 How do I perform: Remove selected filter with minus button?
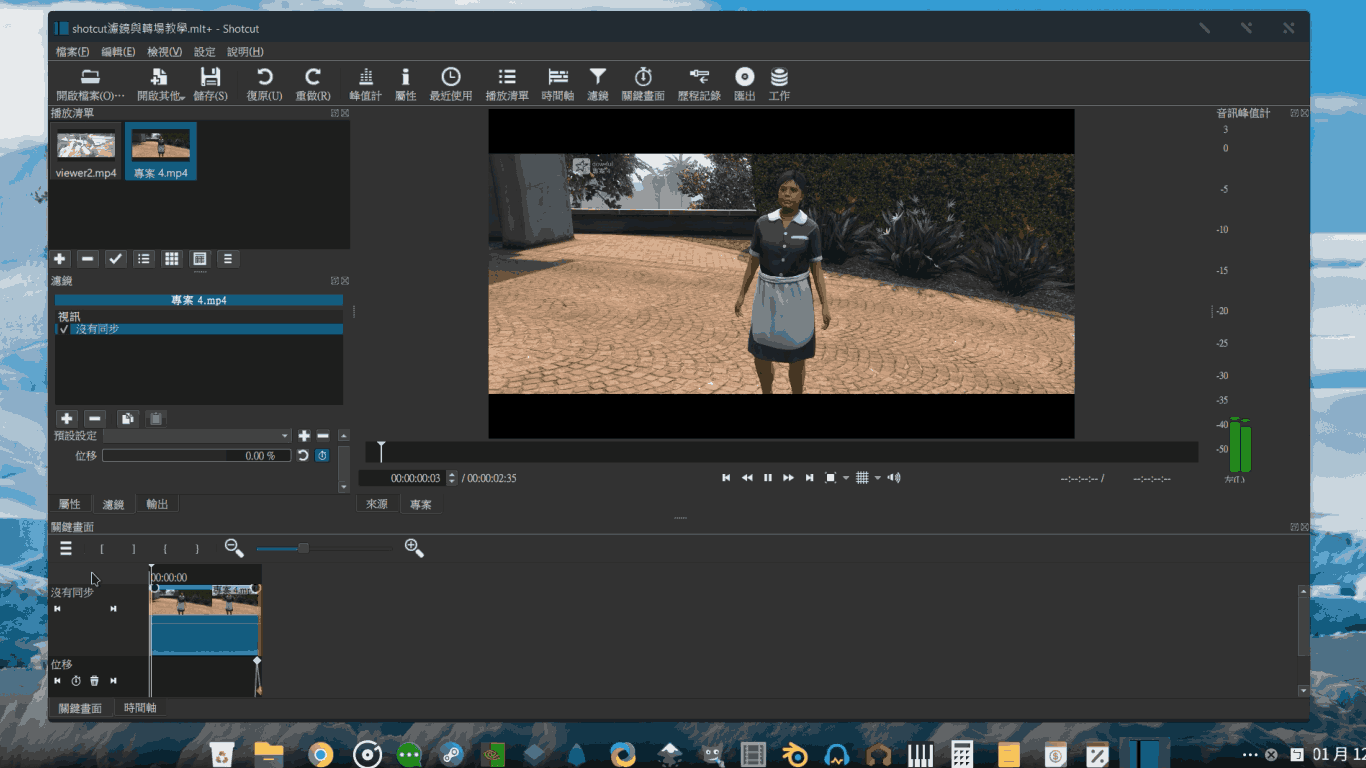tap(95, 418)
